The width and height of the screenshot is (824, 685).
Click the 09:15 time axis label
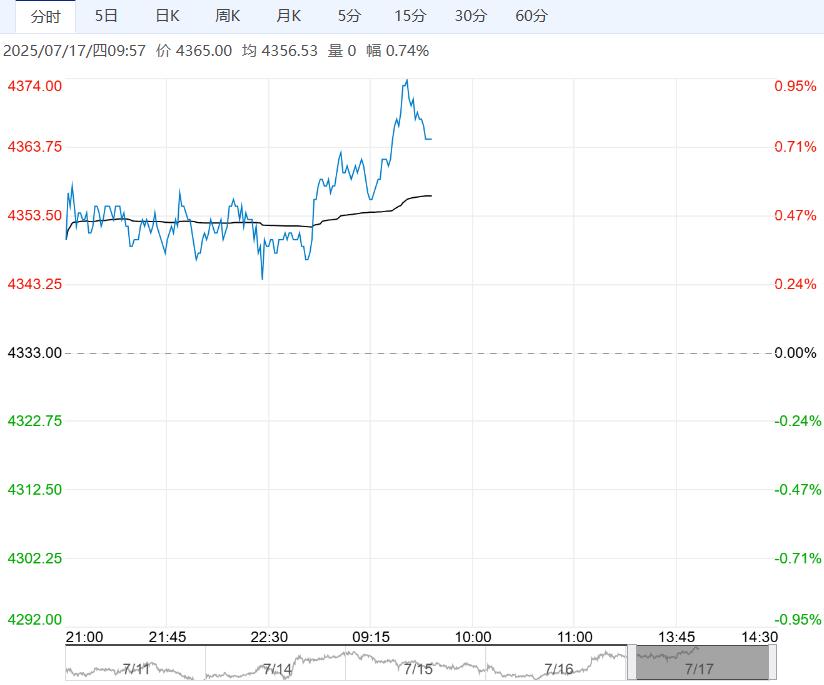371,637
